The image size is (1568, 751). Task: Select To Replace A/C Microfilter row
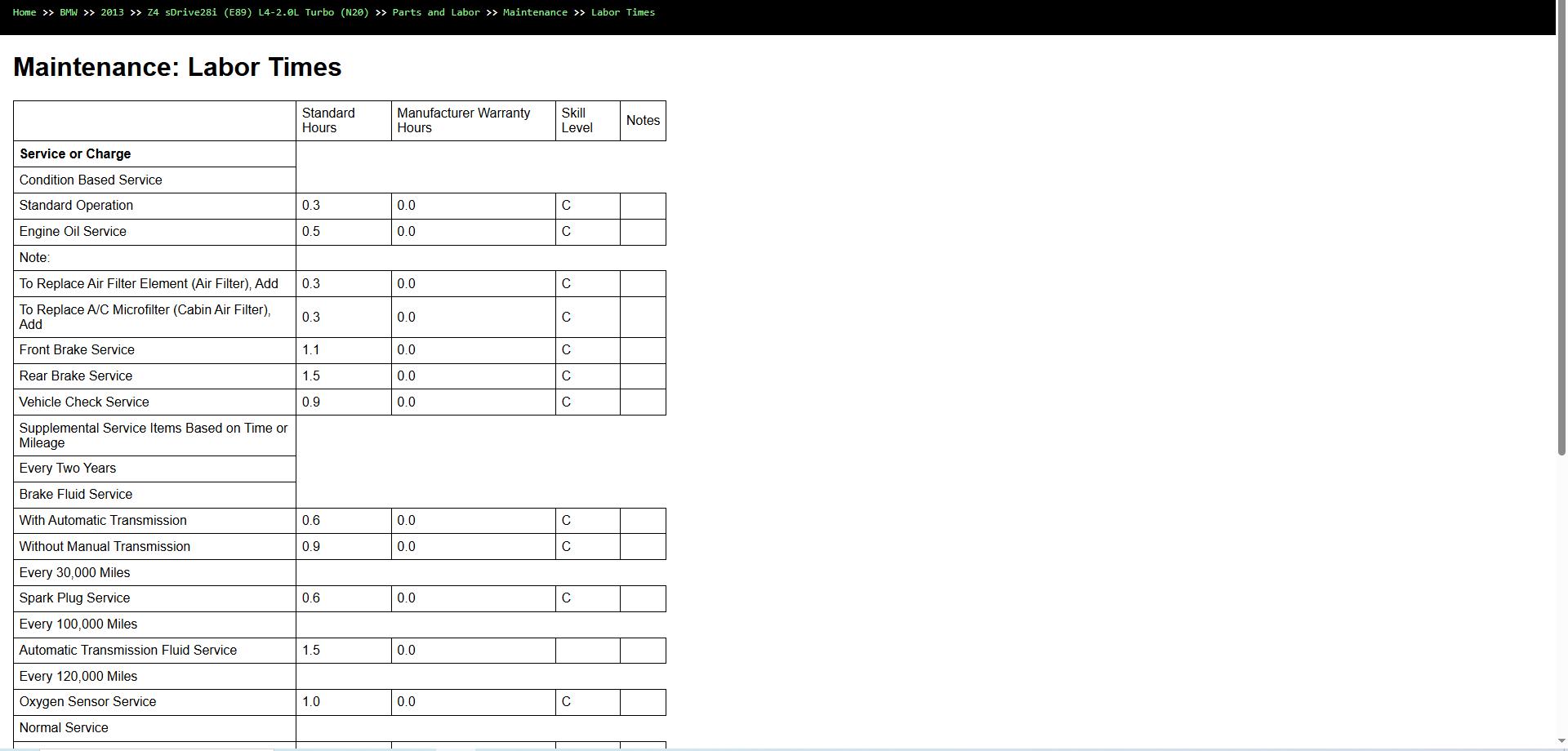[154, 318]
